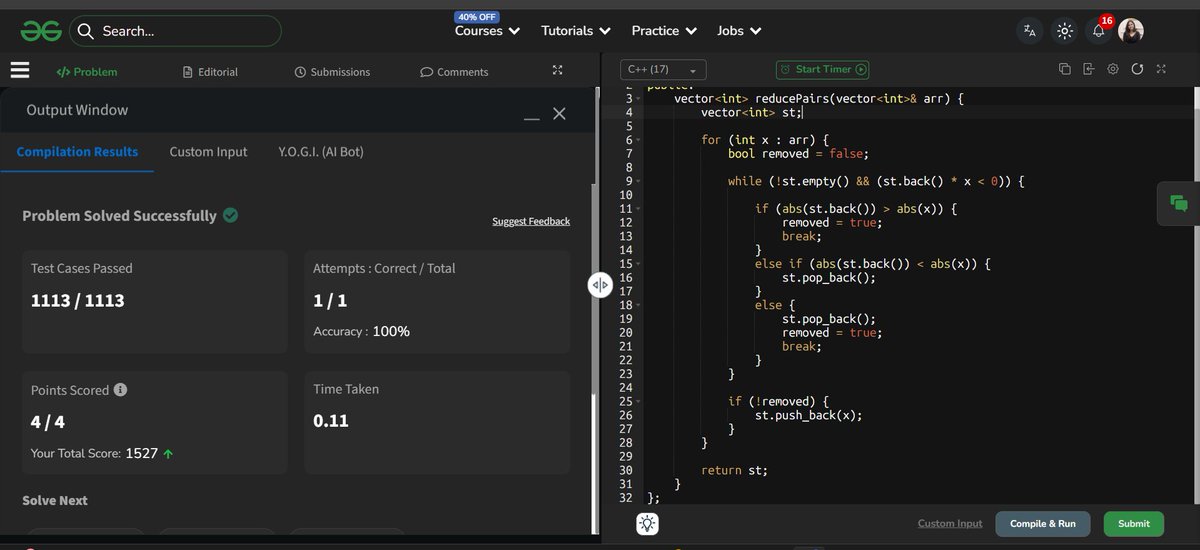Open notifications bell with 16 badge
Image resolution: width=1200 pixels, height=550 pixels.
tap(1099, 29)
